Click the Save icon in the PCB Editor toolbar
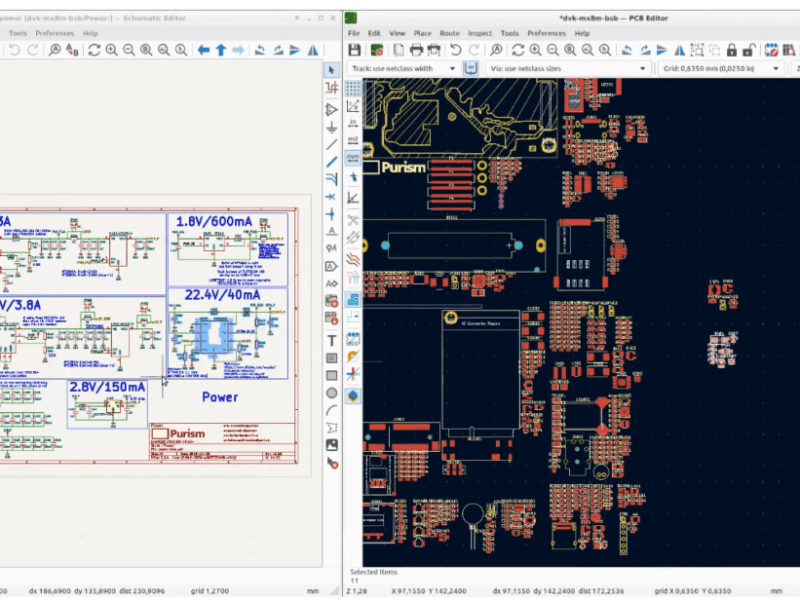 (x=353, y=50)
